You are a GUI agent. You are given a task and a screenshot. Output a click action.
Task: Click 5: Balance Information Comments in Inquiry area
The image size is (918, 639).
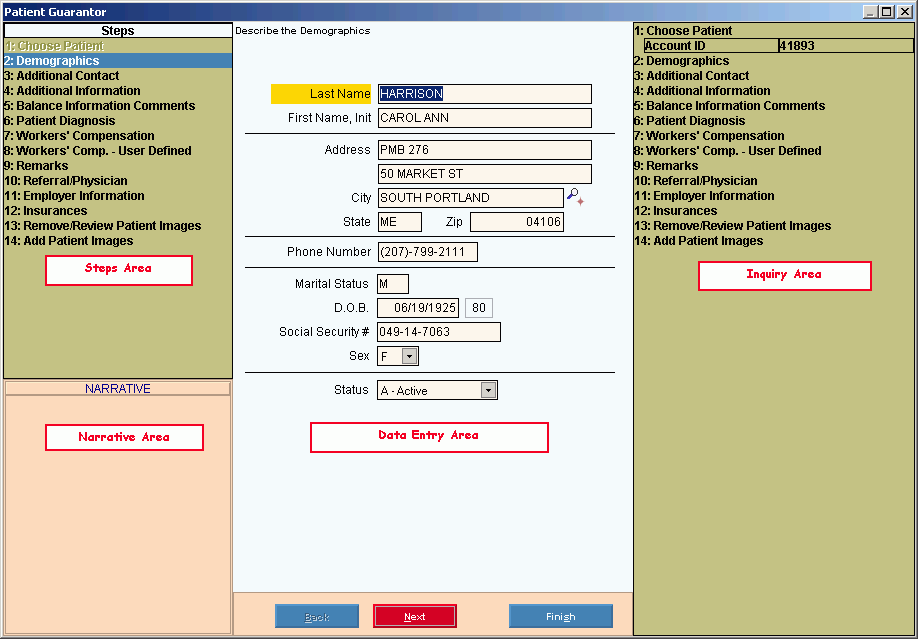[729, 106]
